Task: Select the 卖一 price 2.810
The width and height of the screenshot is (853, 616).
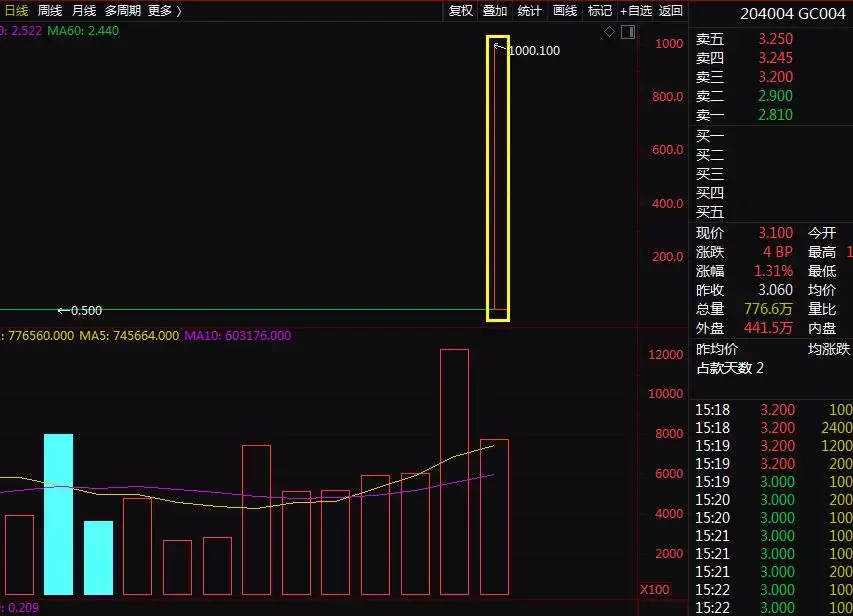Action: (776, 115)
